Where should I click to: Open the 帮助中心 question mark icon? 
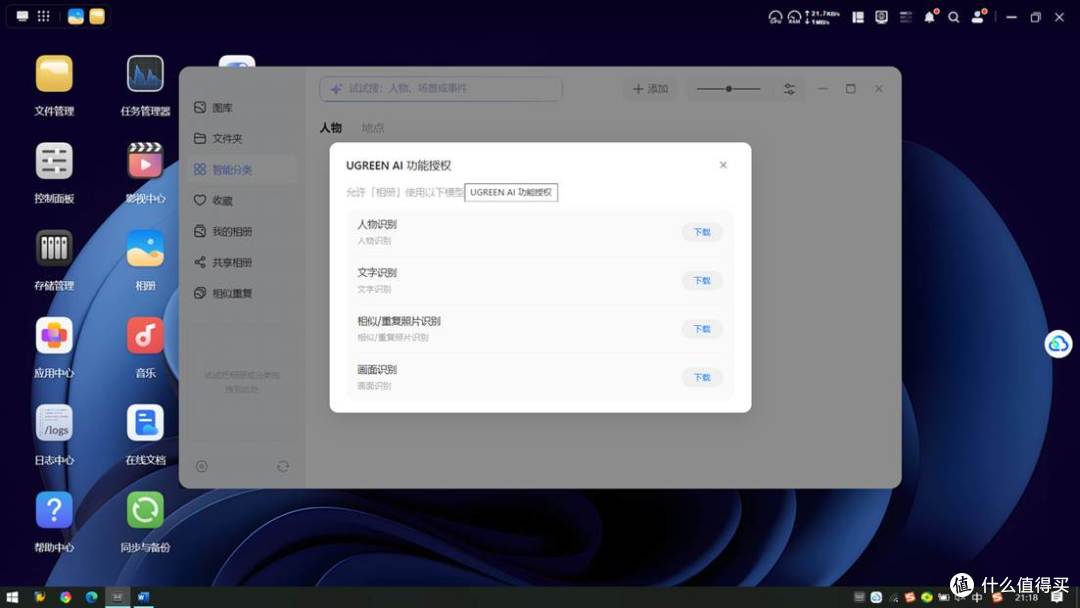tap(54, 510)
